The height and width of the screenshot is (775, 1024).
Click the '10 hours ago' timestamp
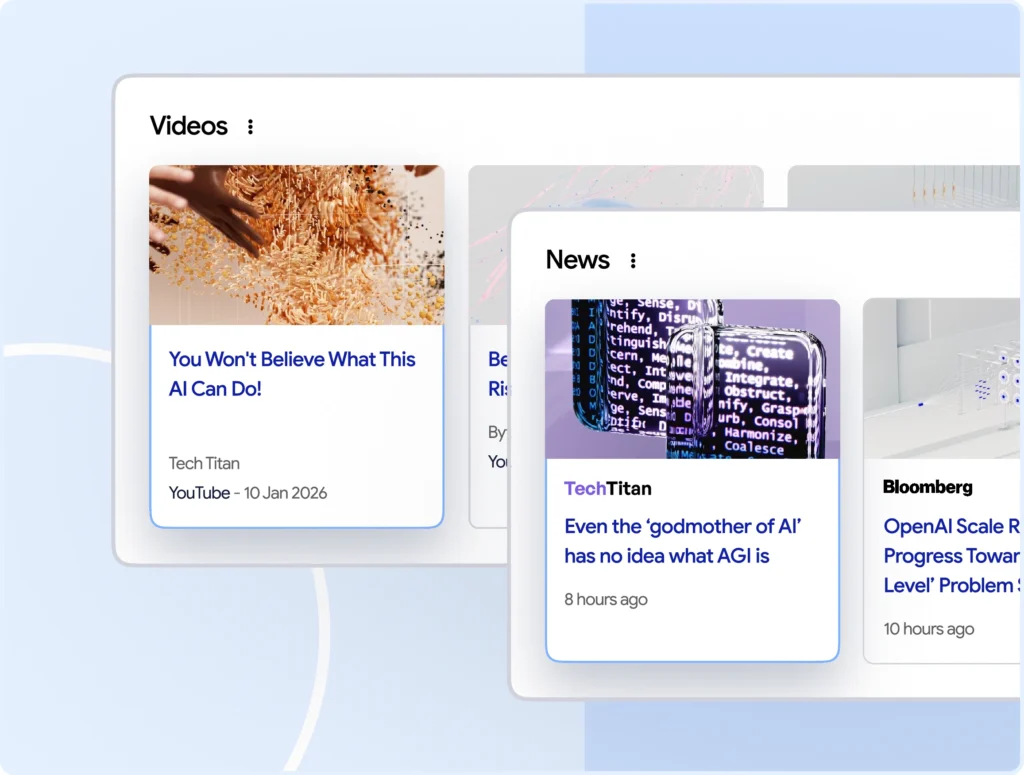pos(929,628)
